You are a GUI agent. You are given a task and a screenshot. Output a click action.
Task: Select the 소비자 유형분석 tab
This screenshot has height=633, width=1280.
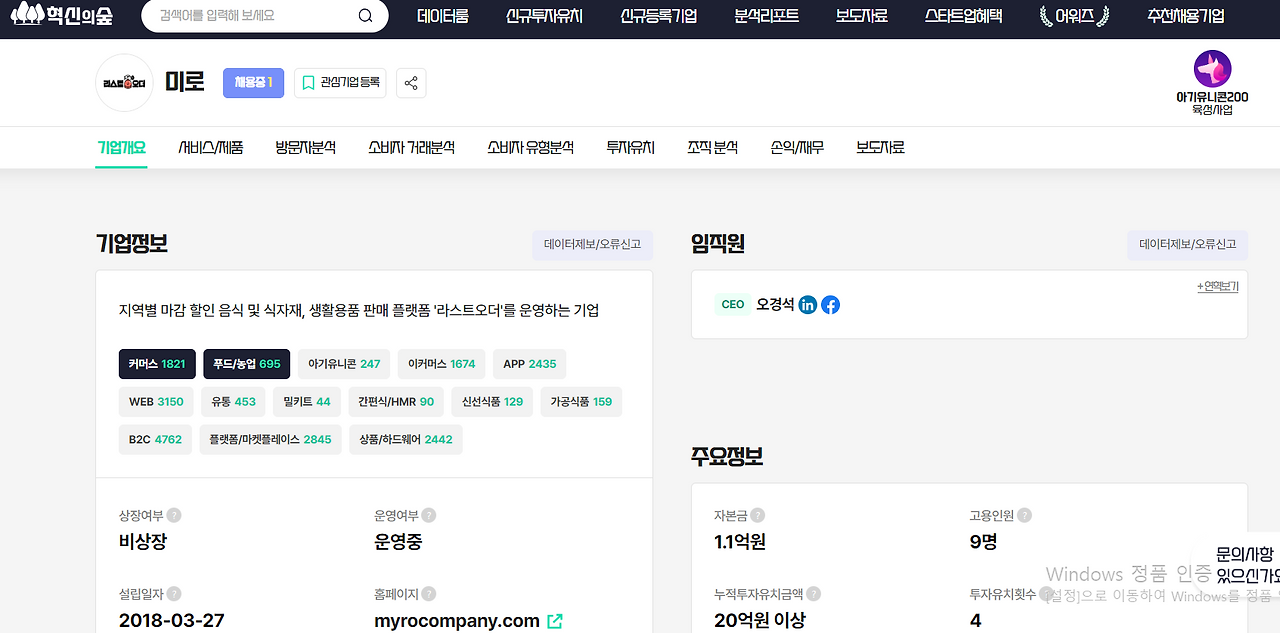point(530,147)
